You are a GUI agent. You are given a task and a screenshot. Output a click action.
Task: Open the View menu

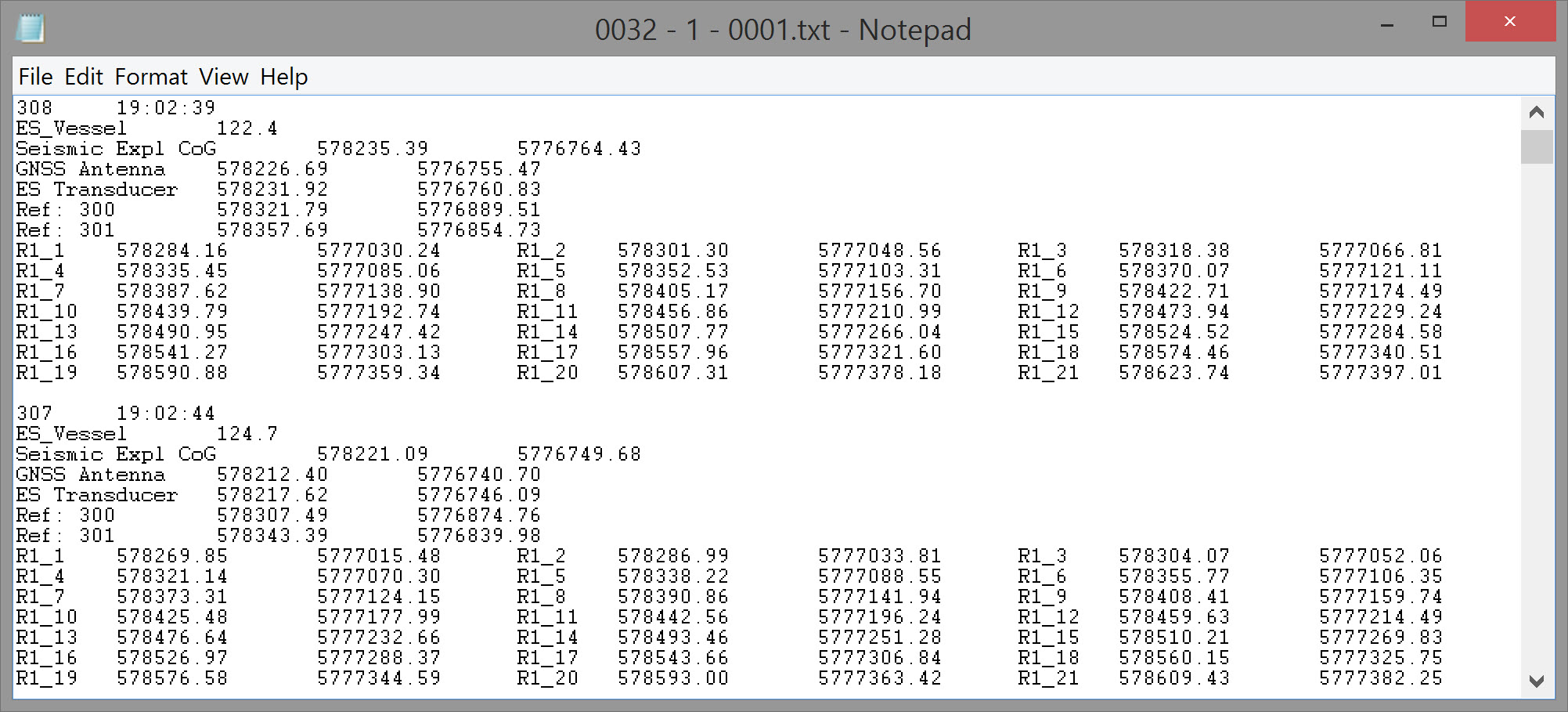click(224, 77)
